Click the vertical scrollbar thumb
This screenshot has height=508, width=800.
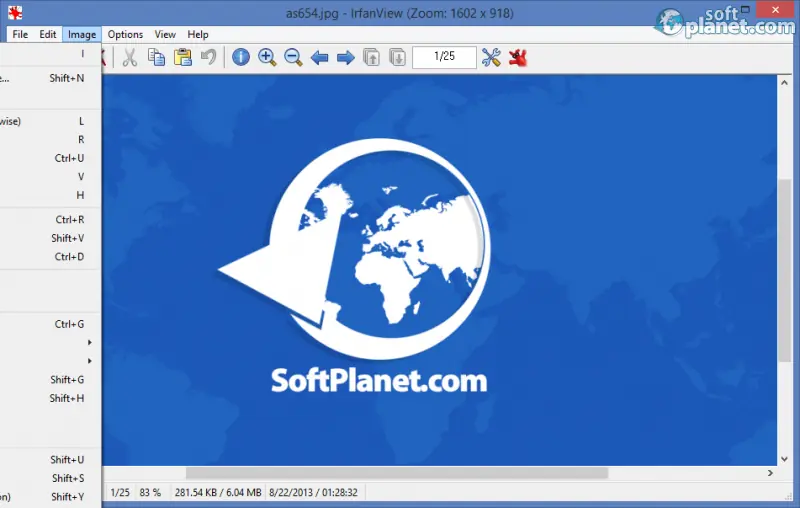(785, 271)
